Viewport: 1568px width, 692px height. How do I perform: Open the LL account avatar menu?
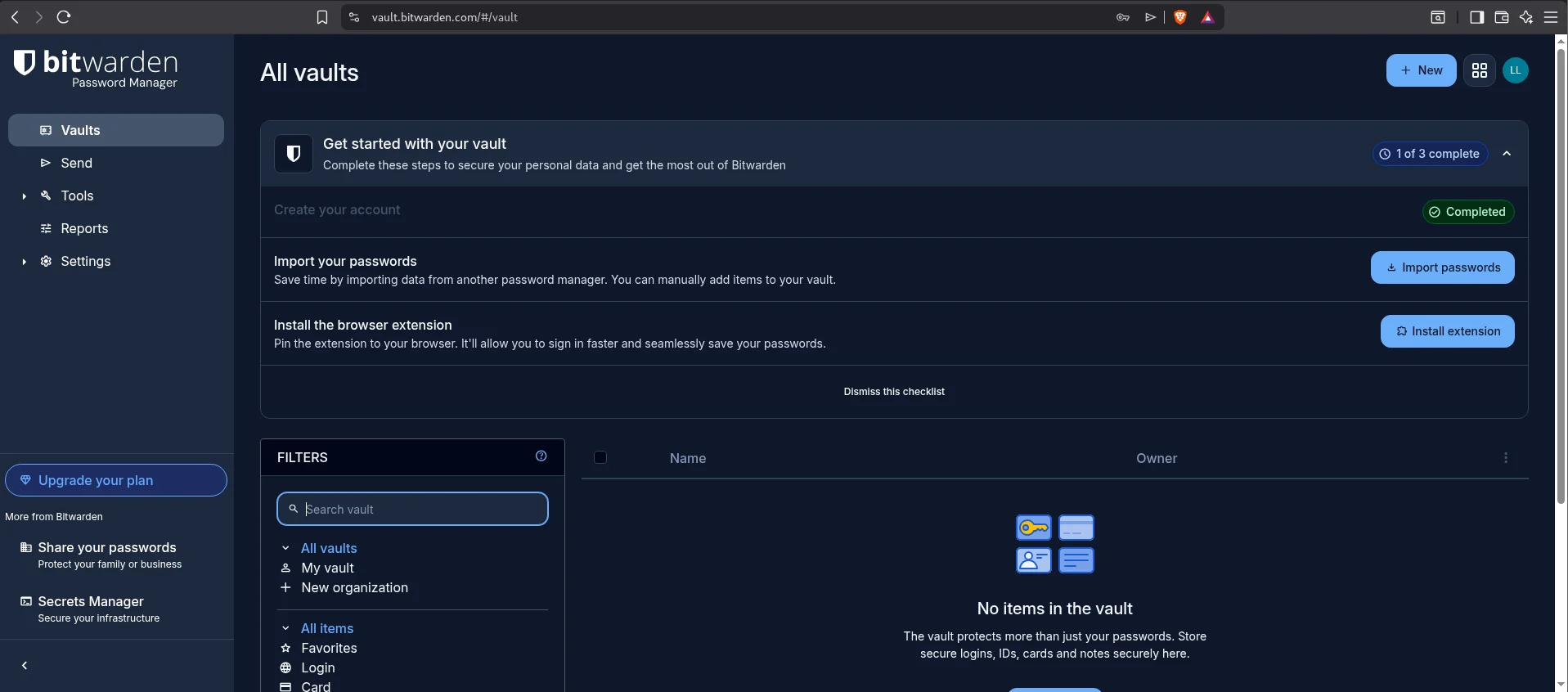[1516, 70]
